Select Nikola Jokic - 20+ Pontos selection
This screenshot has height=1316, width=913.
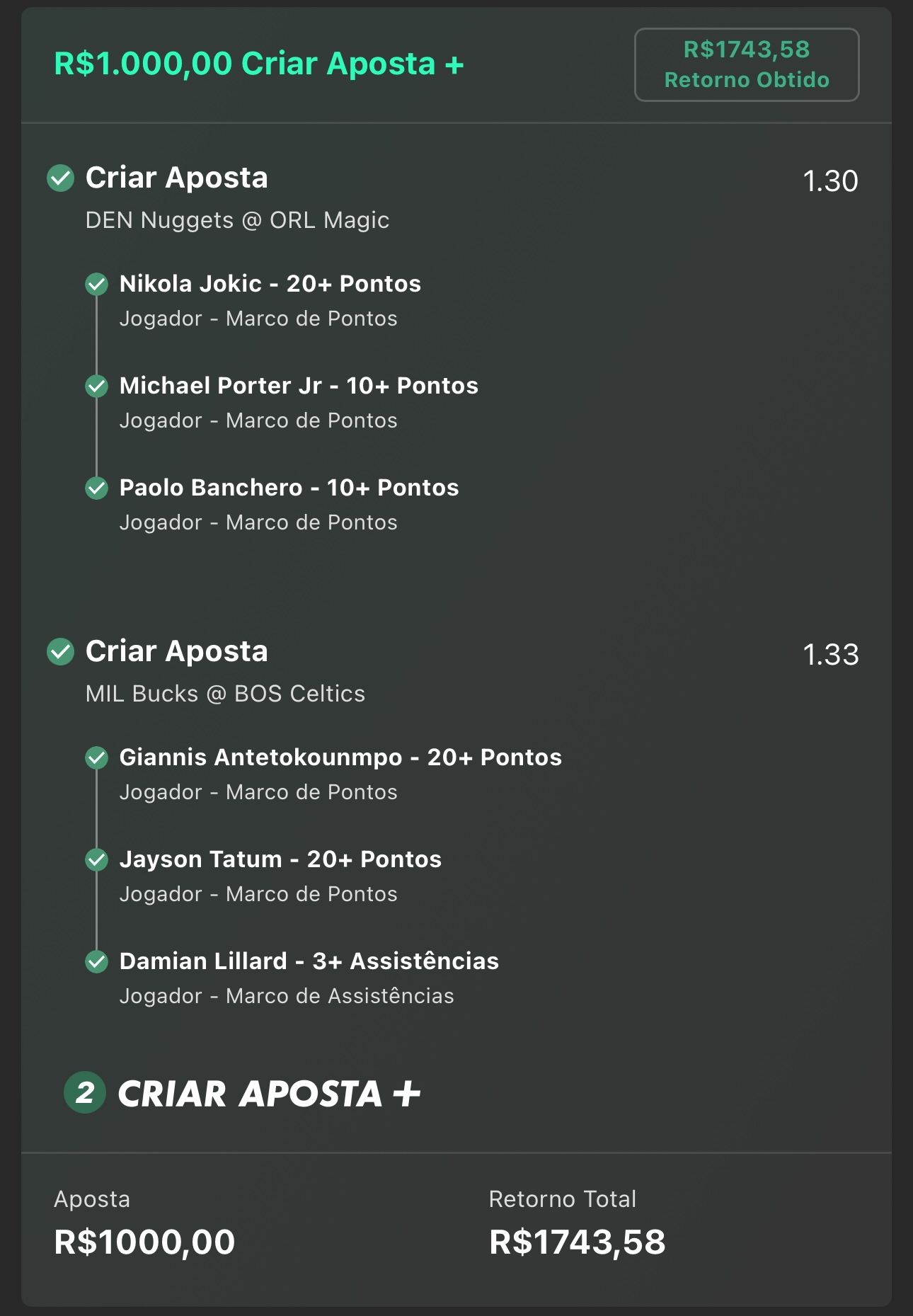270,284
